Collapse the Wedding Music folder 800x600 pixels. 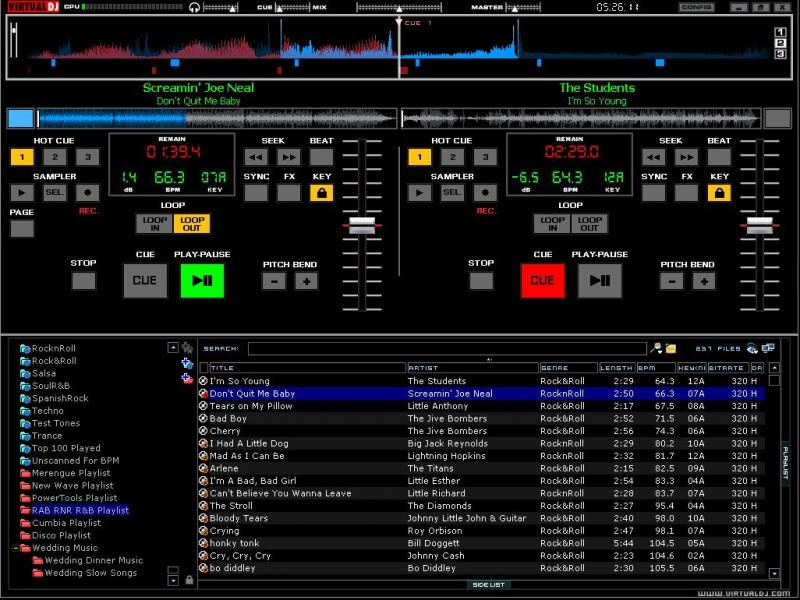16,548
